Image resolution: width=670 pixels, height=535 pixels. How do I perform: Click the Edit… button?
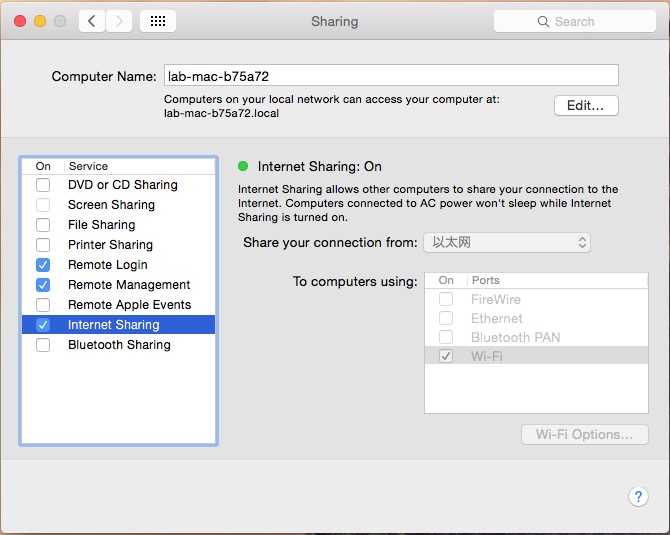pos(586,105)
